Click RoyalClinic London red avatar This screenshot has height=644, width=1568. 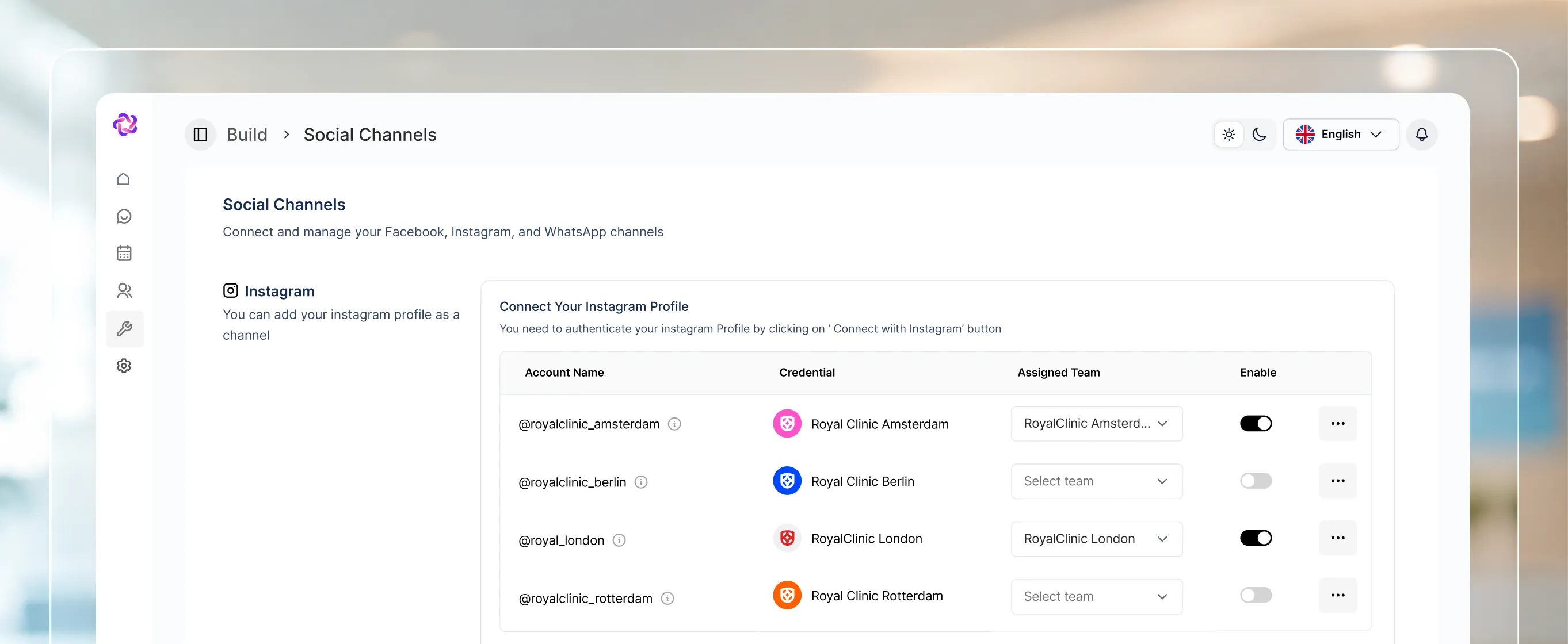[x=787, y=538]
